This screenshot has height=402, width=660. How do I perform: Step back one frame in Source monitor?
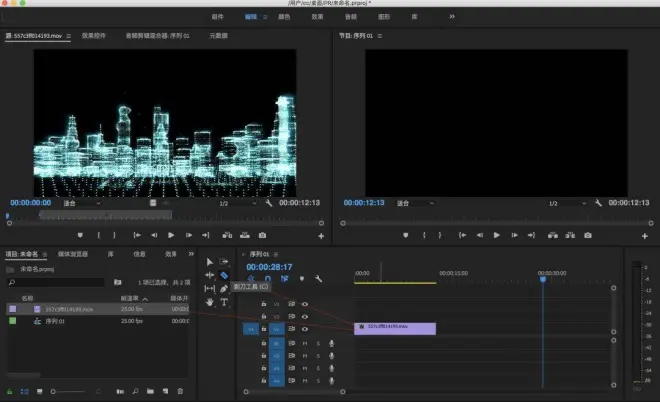pyautogui.click(x=154, y=235)
